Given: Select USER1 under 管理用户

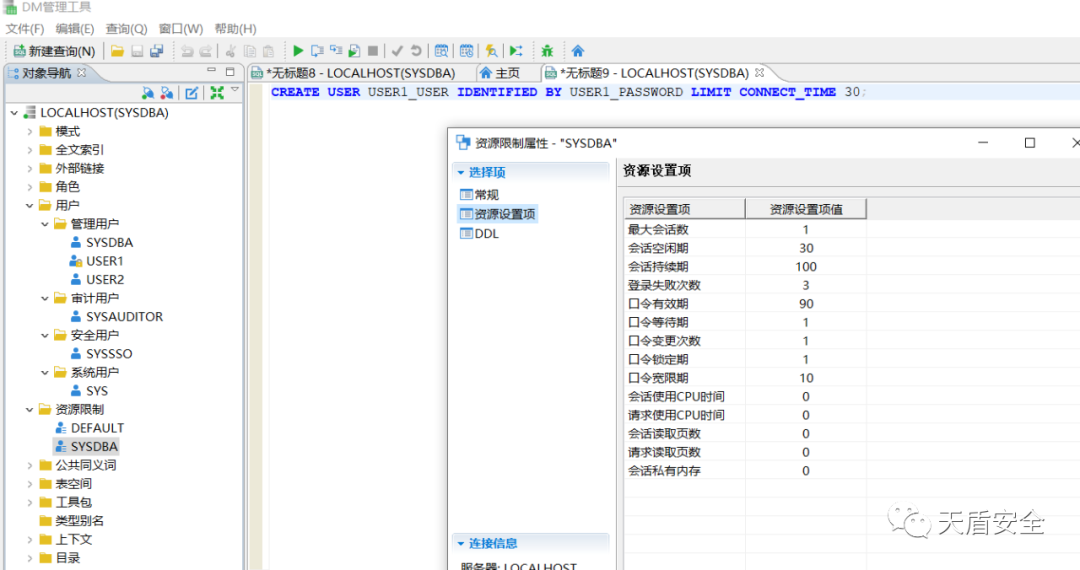Looking at the screenshot, I should coord(104,261).
